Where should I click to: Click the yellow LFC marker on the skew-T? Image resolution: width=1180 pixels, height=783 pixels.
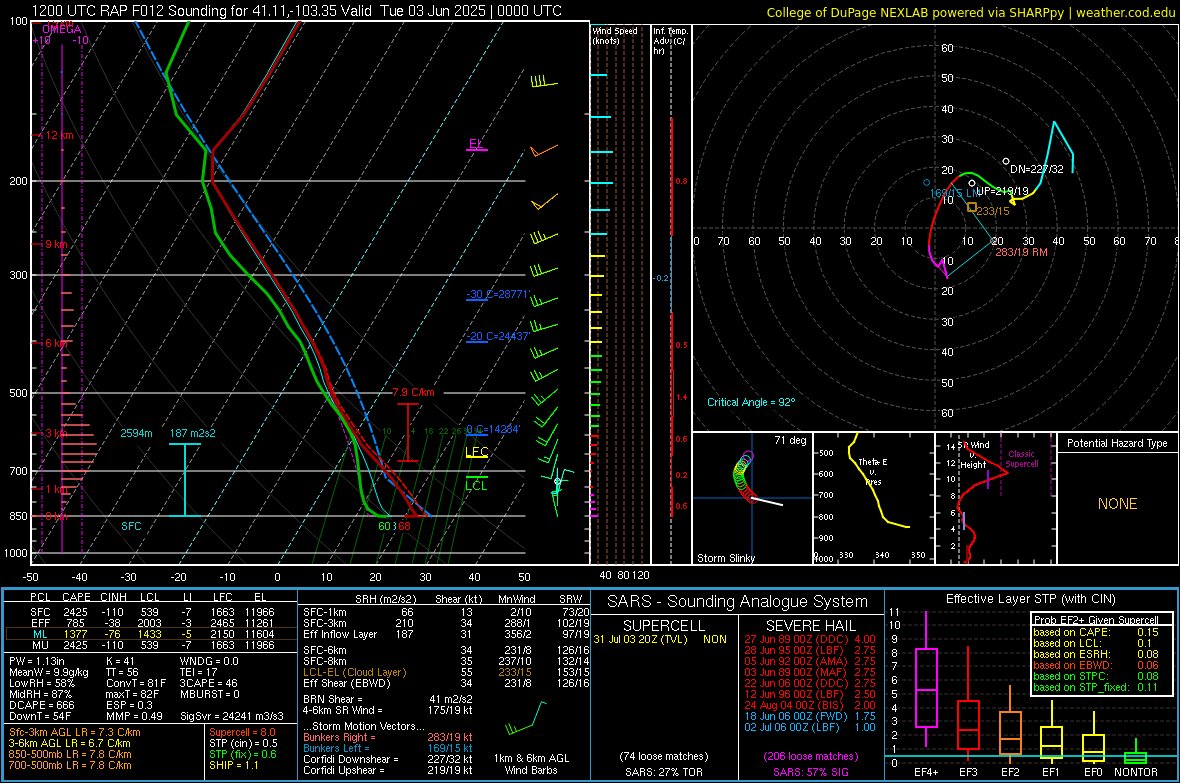pos(476,452)
